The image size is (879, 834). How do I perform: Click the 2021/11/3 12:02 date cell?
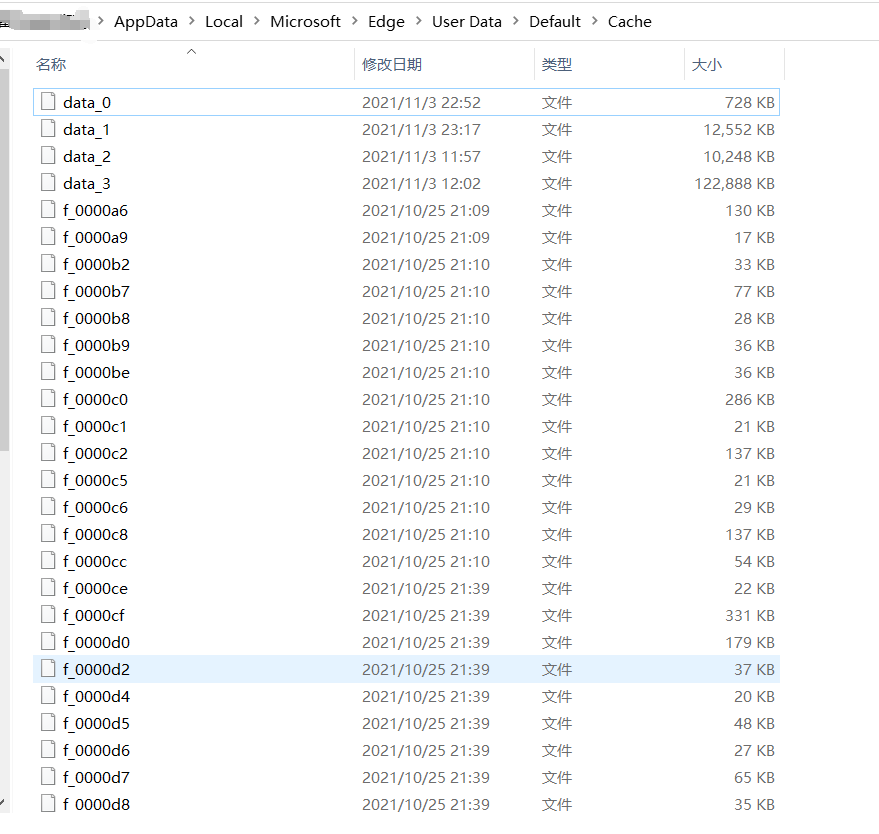tap(421, 183)
